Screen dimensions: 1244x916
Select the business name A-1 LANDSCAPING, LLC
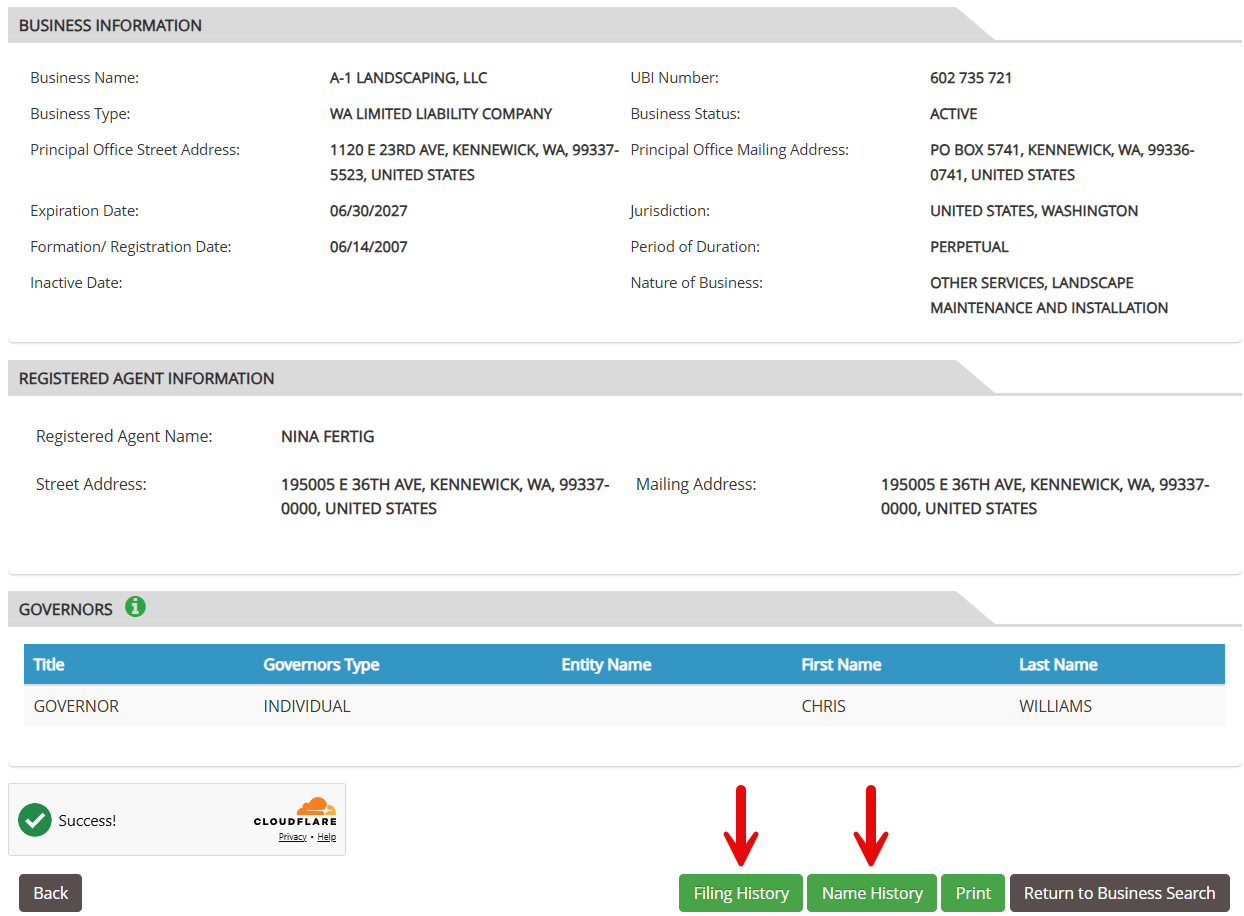(408, 78)
